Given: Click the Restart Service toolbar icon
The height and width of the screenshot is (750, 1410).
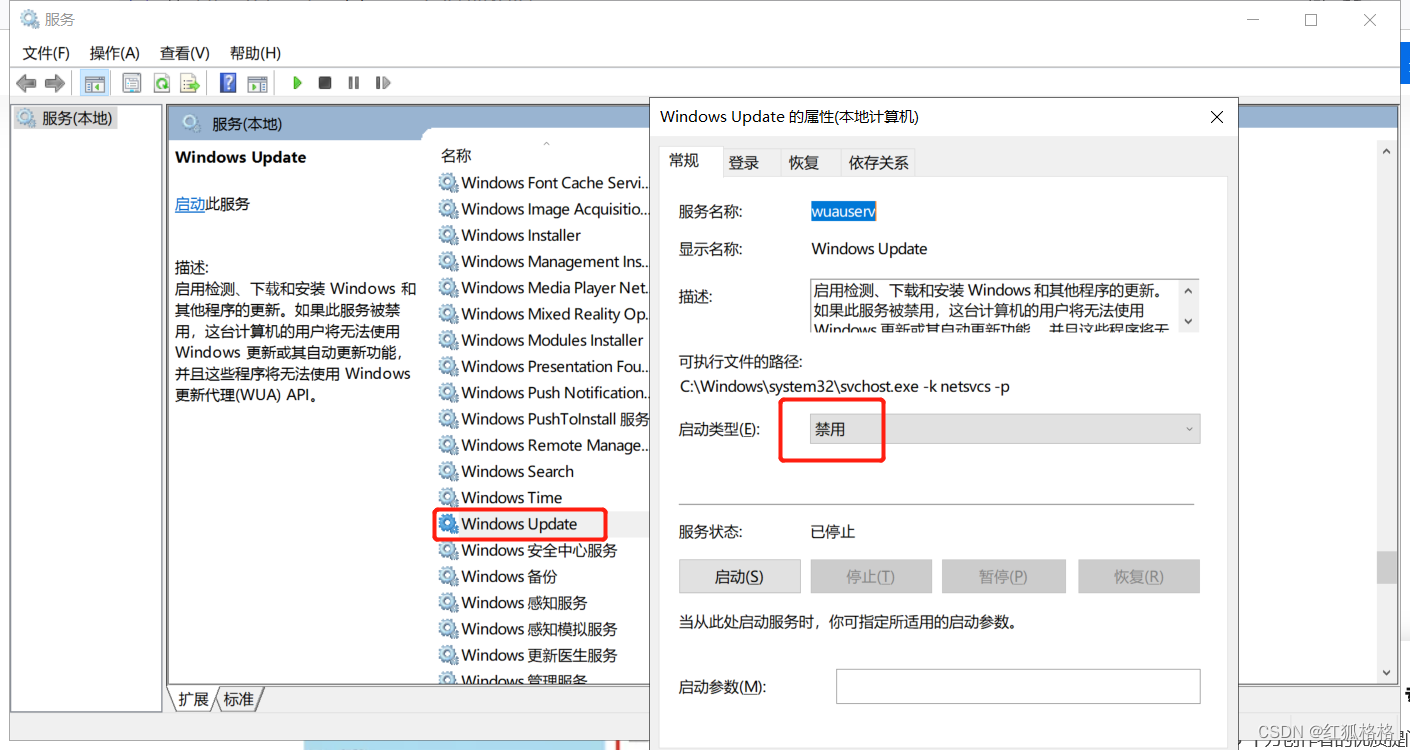Looking at the screenshot, I should pyautogui.click(x=382, y=83).
